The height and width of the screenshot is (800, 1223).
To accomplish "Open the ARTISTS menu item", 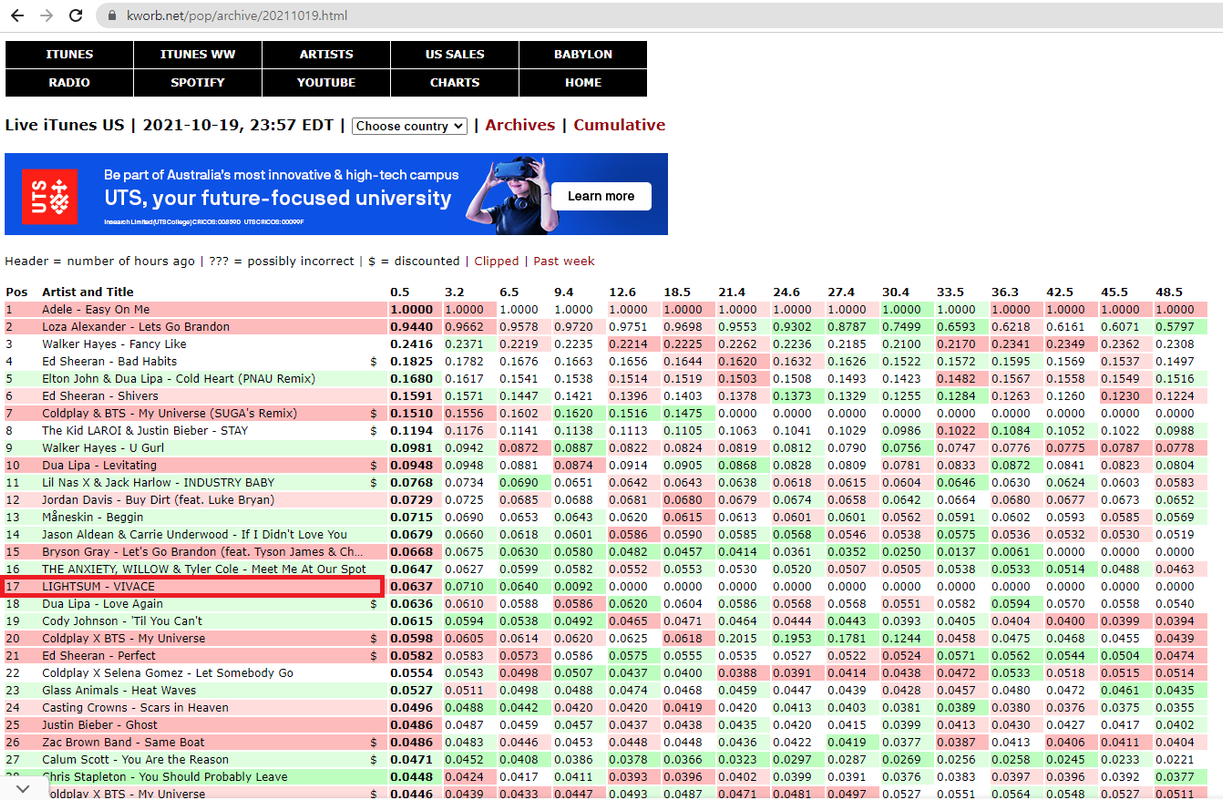I will [326, 54].
